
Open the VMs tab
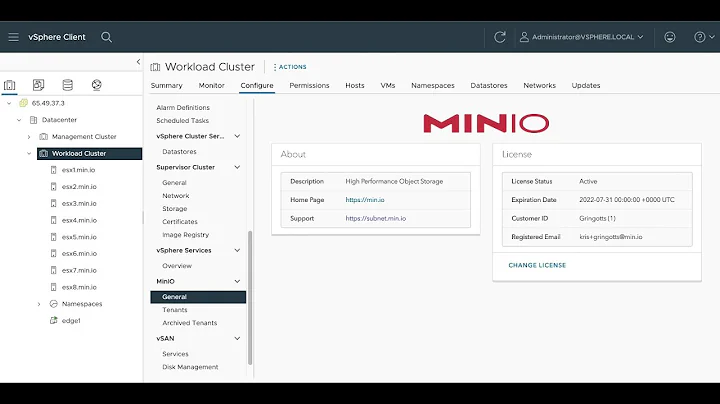click(x=388, y=85)
